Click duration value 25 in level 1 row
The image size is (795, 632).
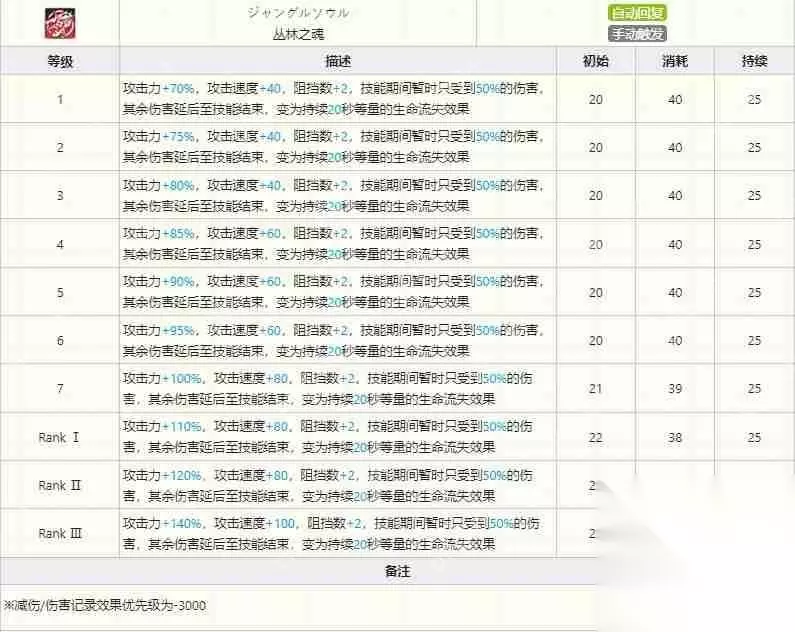point(754,99)
